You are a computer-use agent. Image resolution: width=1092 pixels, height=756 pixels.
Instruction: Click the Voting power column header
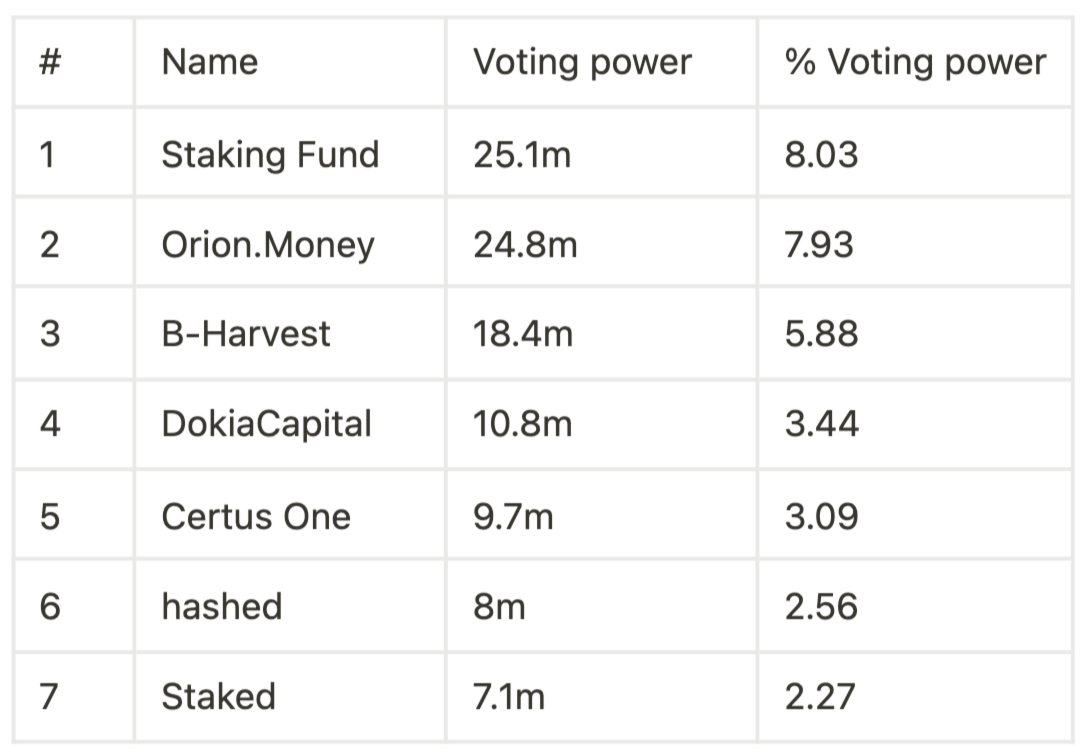(582, 63)
